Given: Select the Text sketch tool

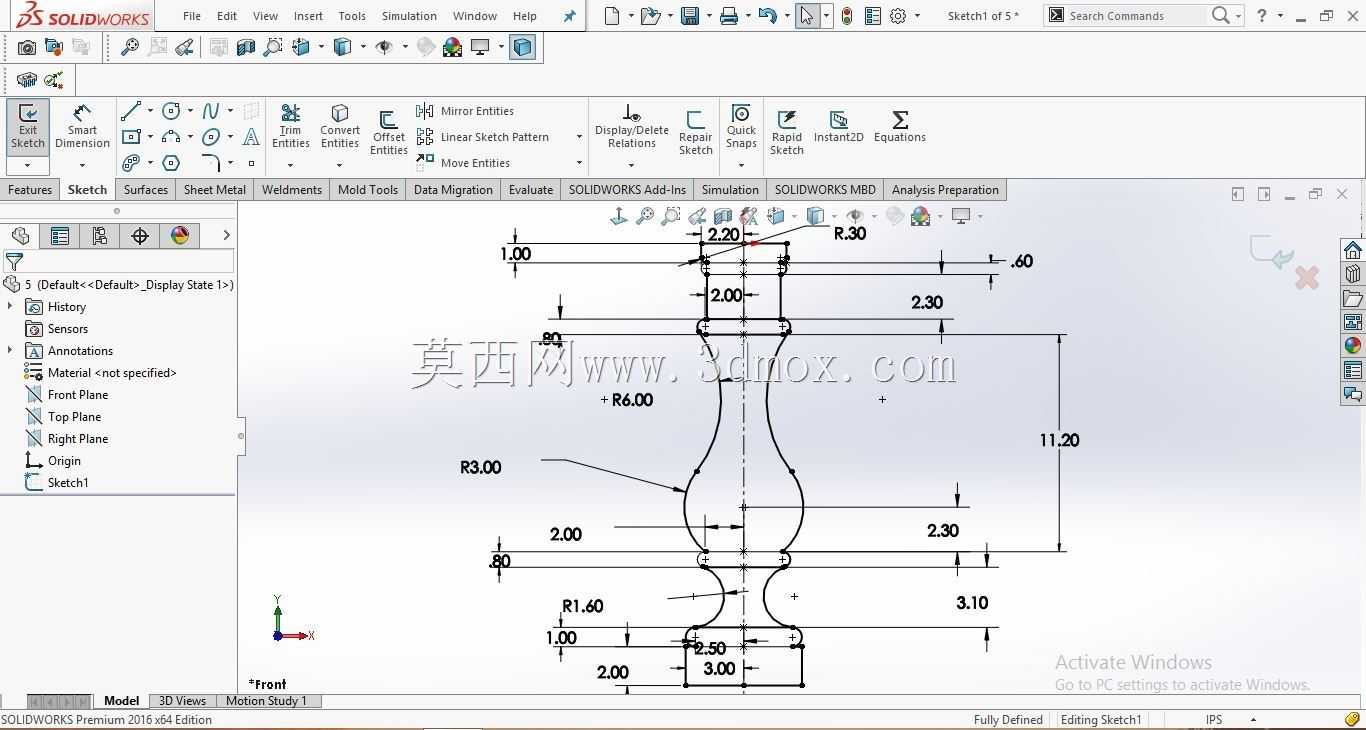Looking at the screenshot, I should pos(251,137).
